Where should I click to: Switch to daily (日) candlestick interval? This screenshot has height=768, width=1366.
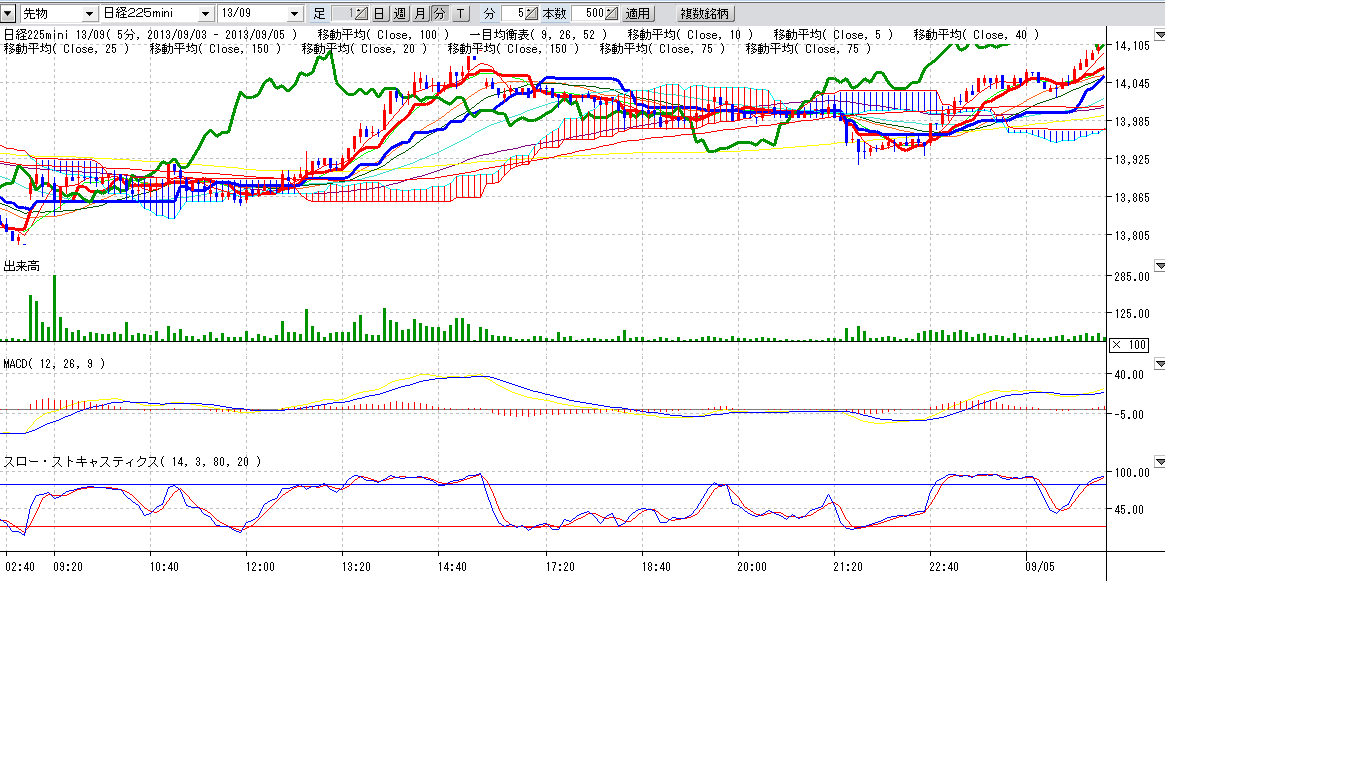(x=380, y=14)
